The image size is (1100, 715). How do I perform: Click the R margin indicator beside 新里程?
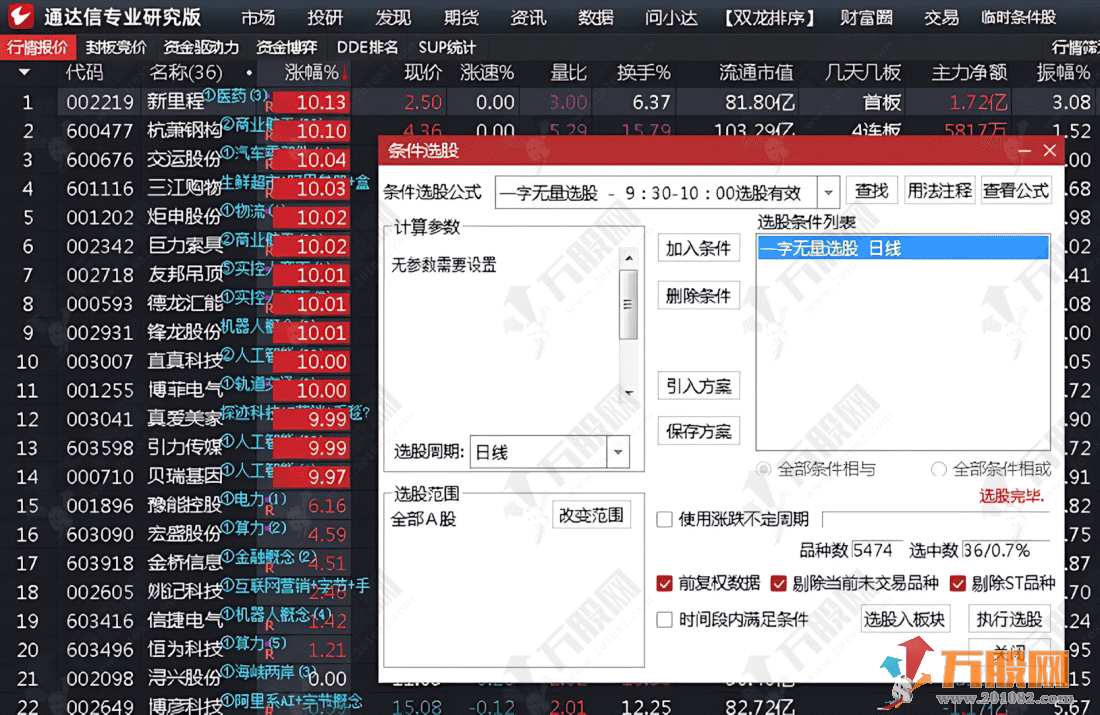(x=267, y=106)
